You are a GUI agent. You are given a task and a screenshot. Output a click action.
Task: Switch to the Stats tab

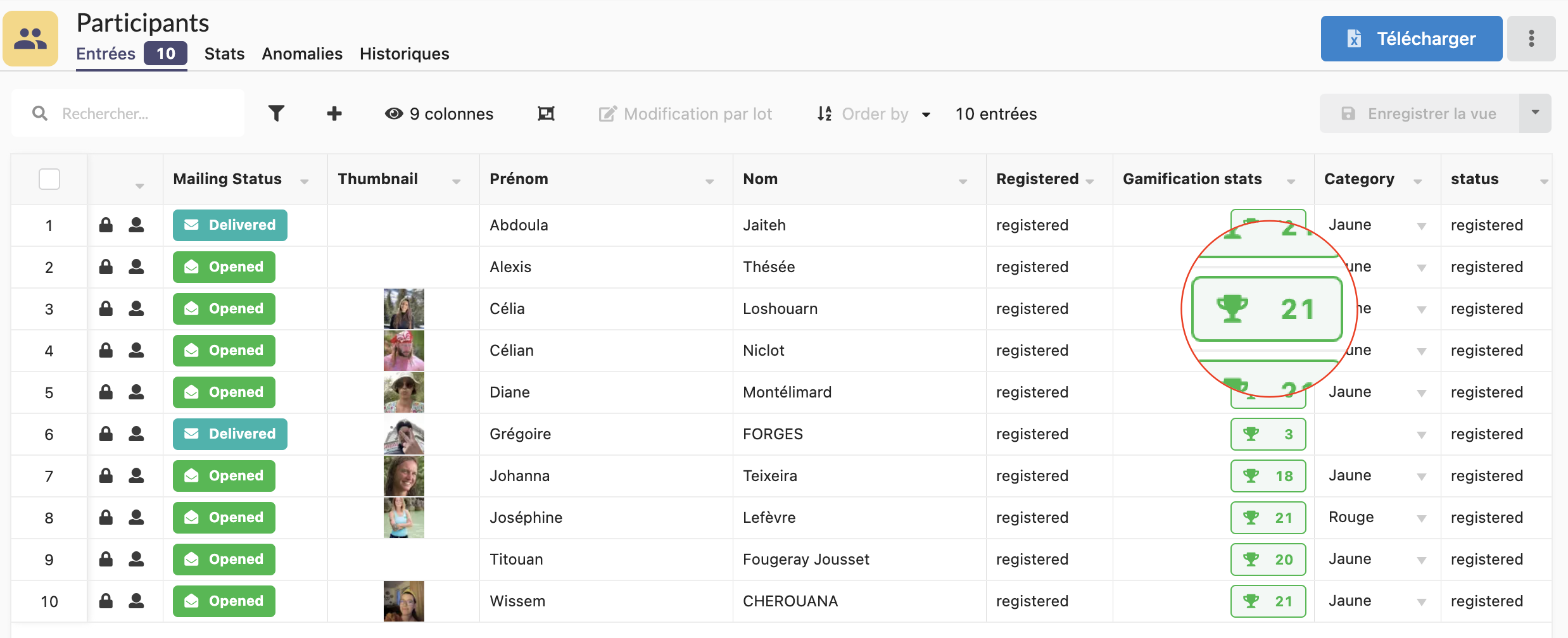click(x=224, y=54)
